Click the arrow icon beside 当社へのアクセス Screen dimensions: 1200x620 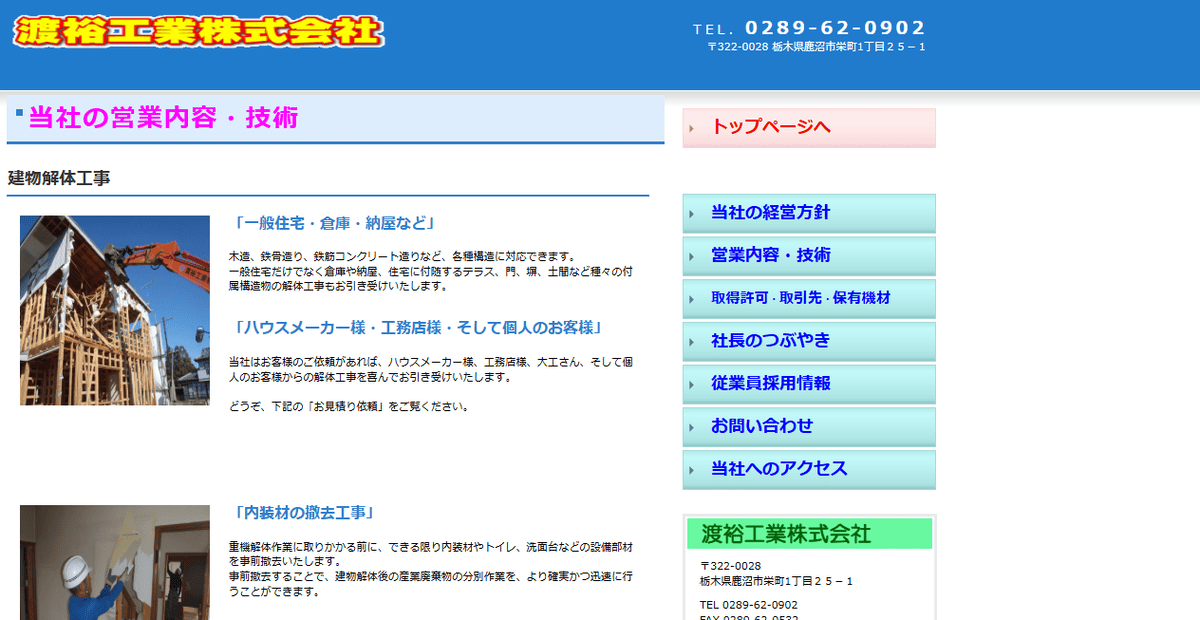690,469
